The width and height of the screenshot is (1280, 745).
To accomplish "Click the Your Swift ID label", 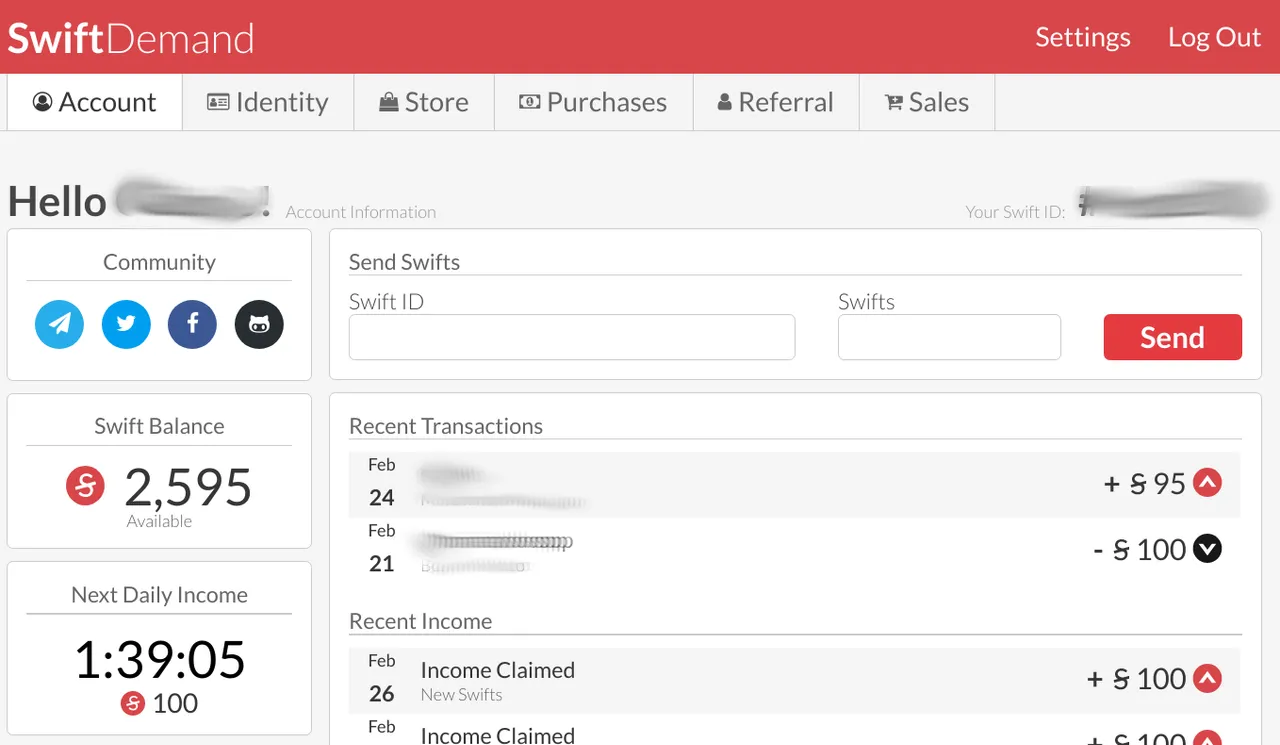I will pyautogui.click(x=1015, y=212).
